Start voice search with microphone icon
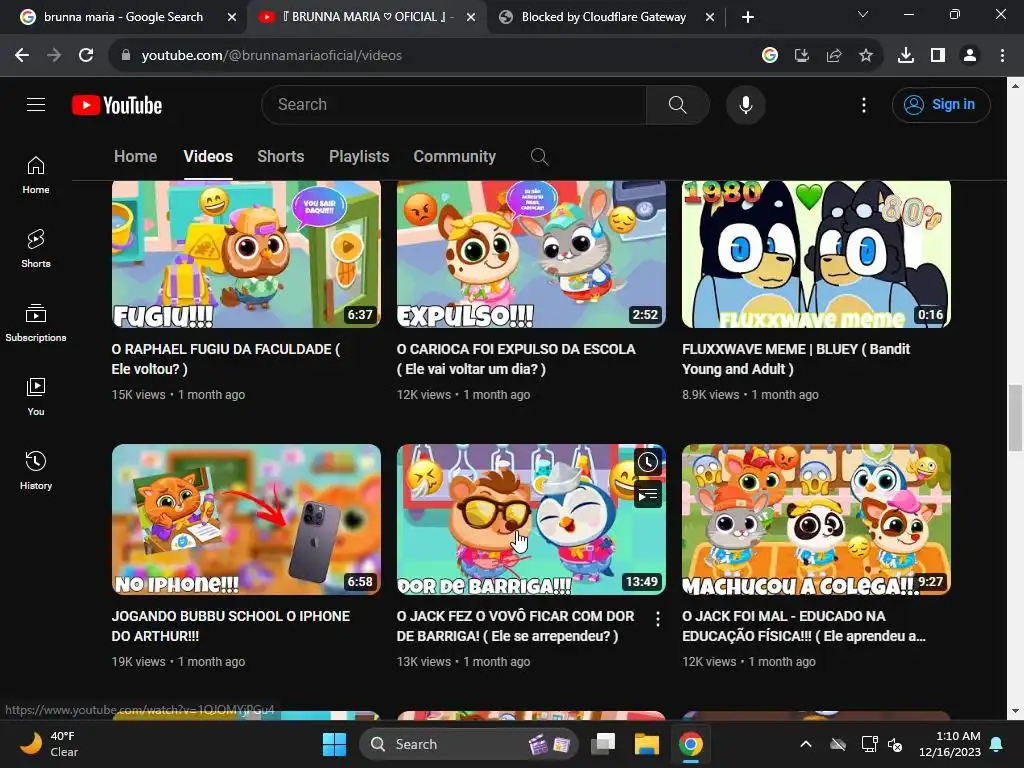This screenshot has width=1024, height=768. (745, 104)
